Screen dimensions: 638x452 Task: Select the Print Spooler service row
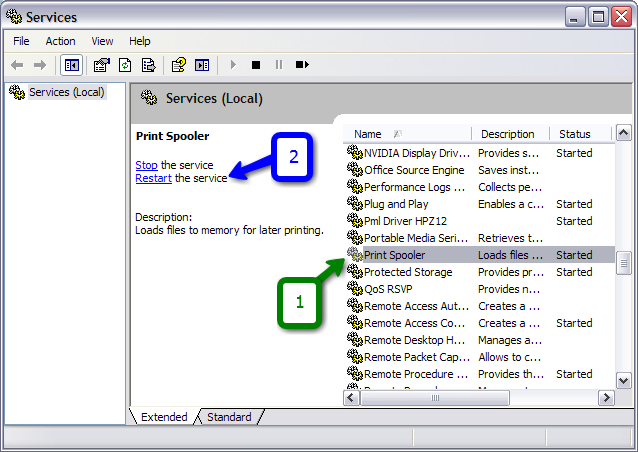coord(480,255)
